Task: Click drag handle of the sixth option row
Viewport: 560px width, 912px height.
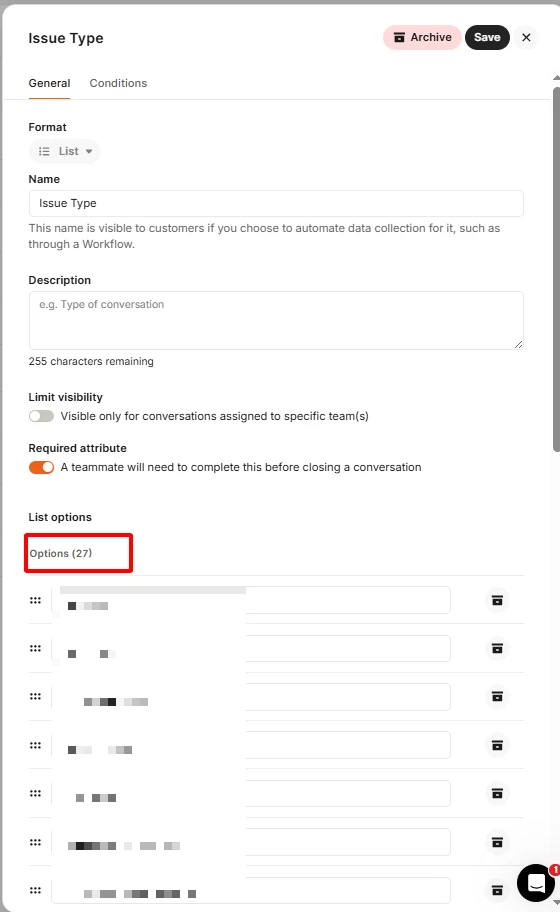Action: click(x=35, y=842)
